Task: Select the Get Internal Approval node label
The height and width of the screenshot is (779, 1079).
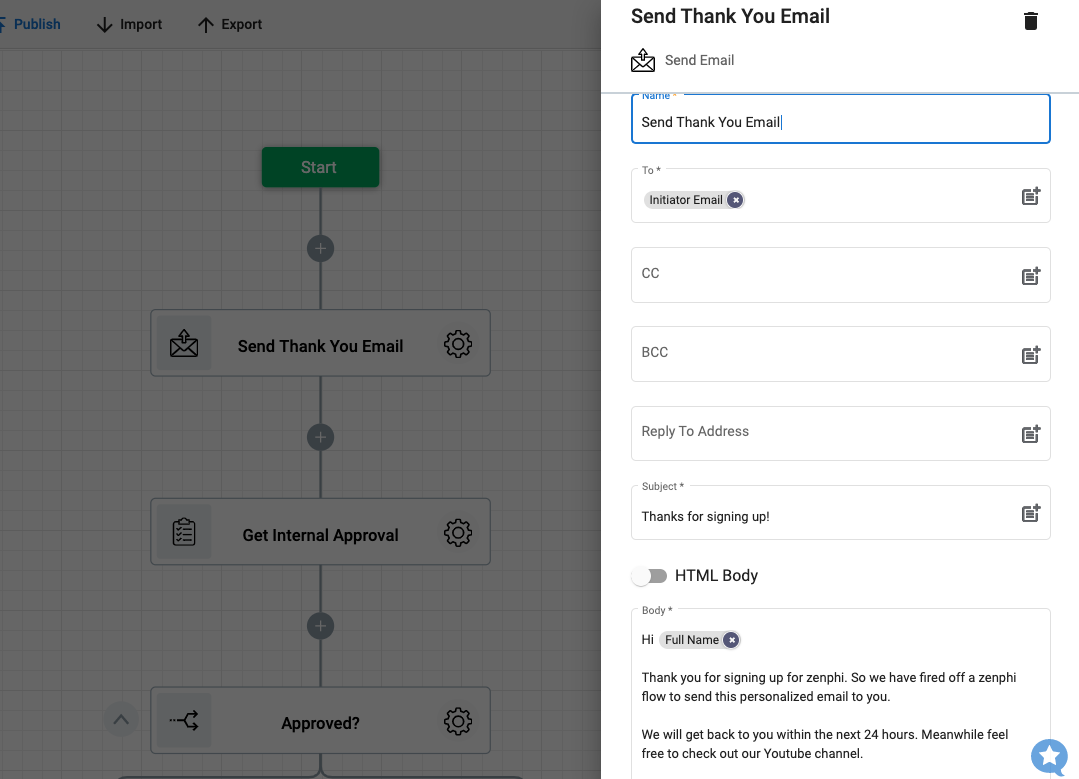Action: (320, 535)
